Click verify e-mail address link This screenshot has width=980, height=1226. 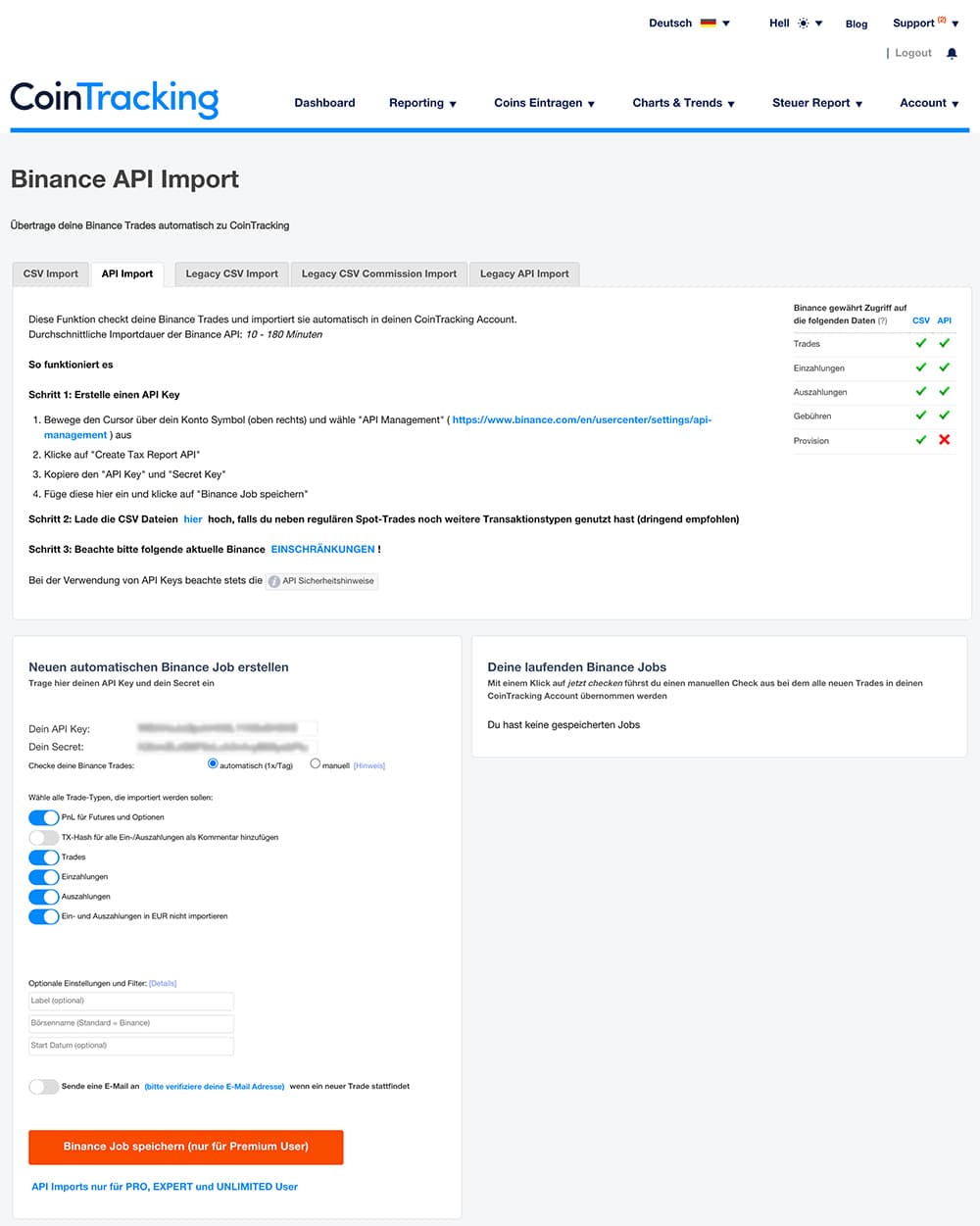tap(215, 1087)
